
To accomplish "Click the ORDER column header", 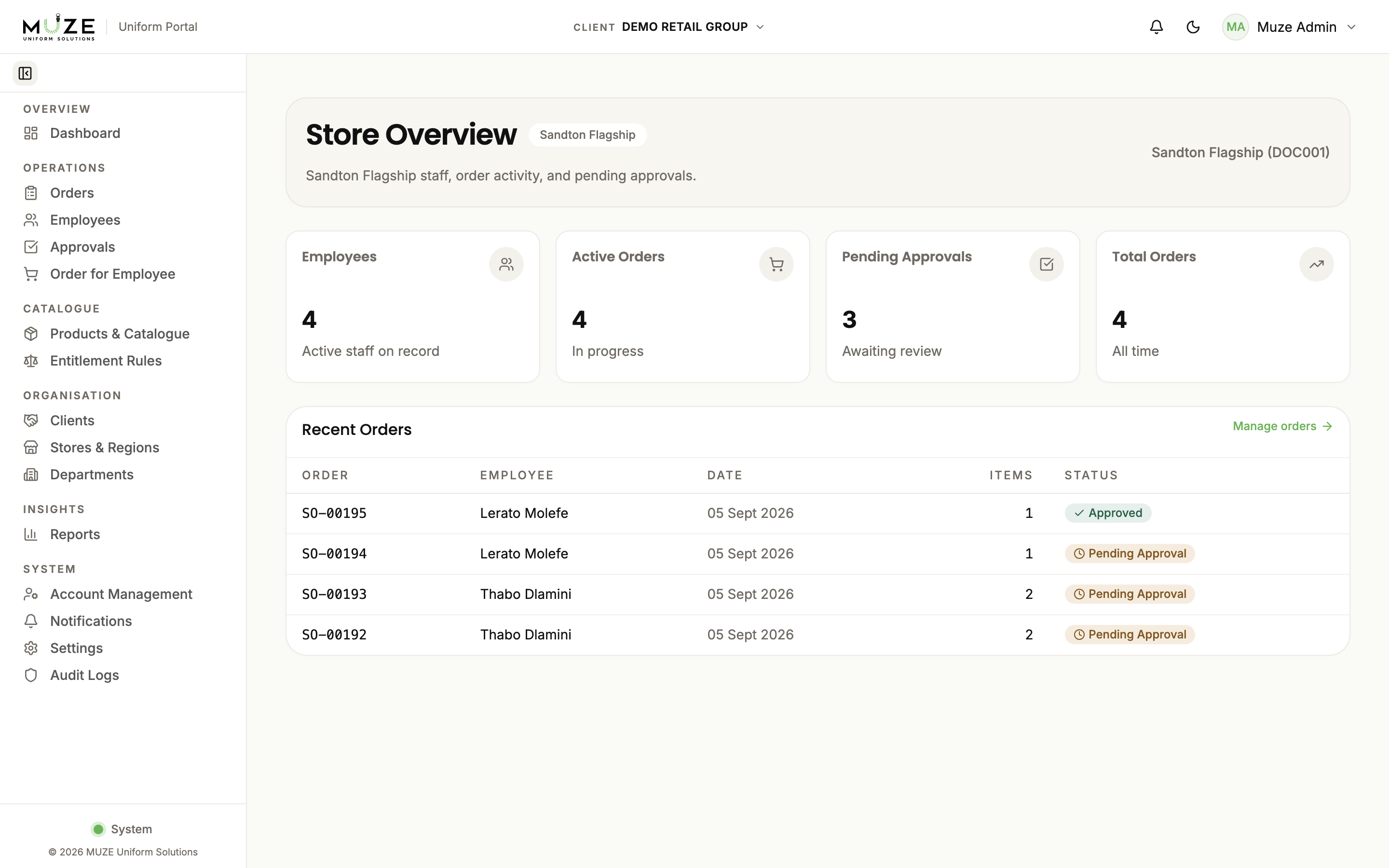I will coord(325,475).
